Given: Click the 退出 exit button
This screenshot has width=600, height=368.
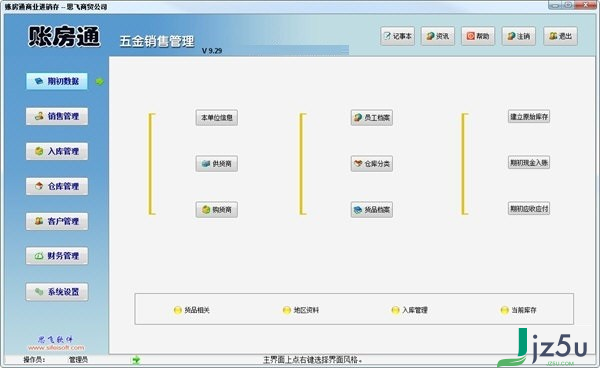Looking at the screenshot, I should coord(561,36).
